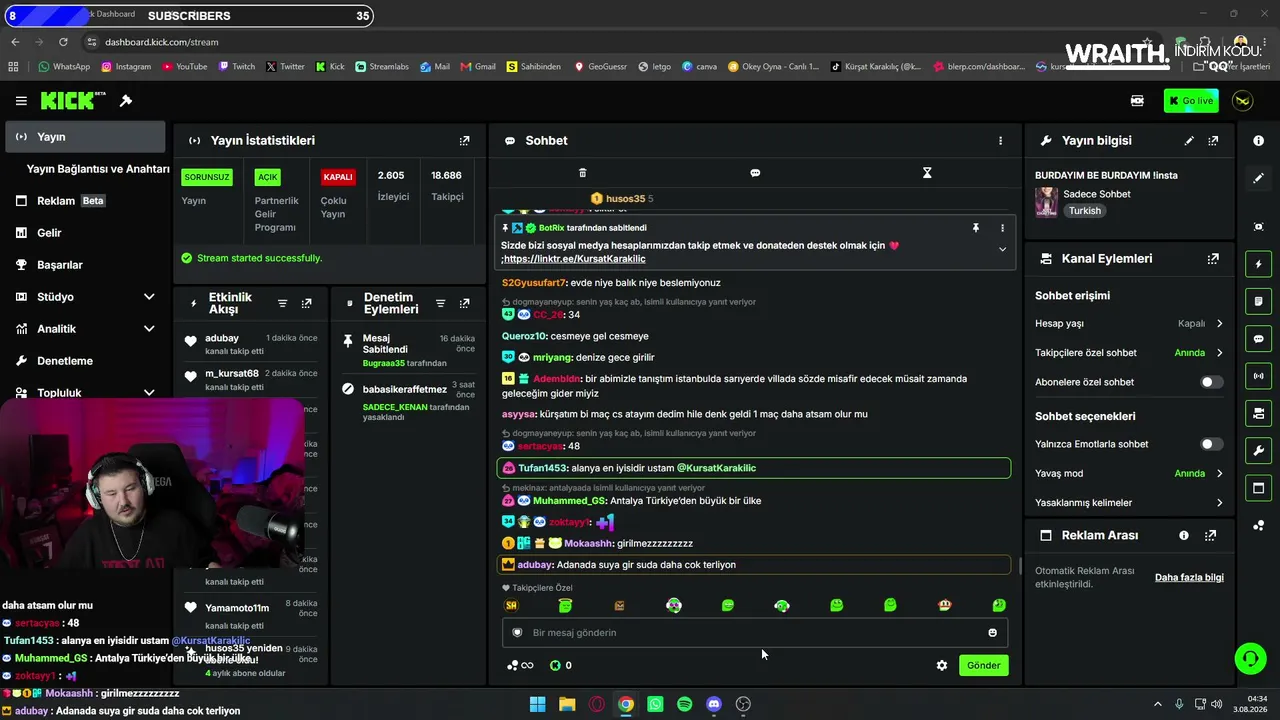Image resolution: width=1280 pixels, height=720 pixels.
Task: Open filter options in Denetim Eylemleri
Action: [440, 303]
